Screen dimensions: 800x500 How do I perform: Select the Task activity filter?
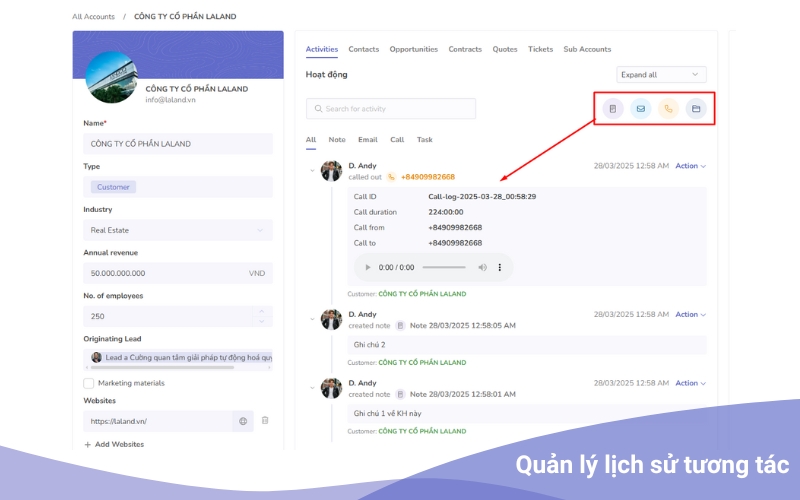tap(424, 139)
